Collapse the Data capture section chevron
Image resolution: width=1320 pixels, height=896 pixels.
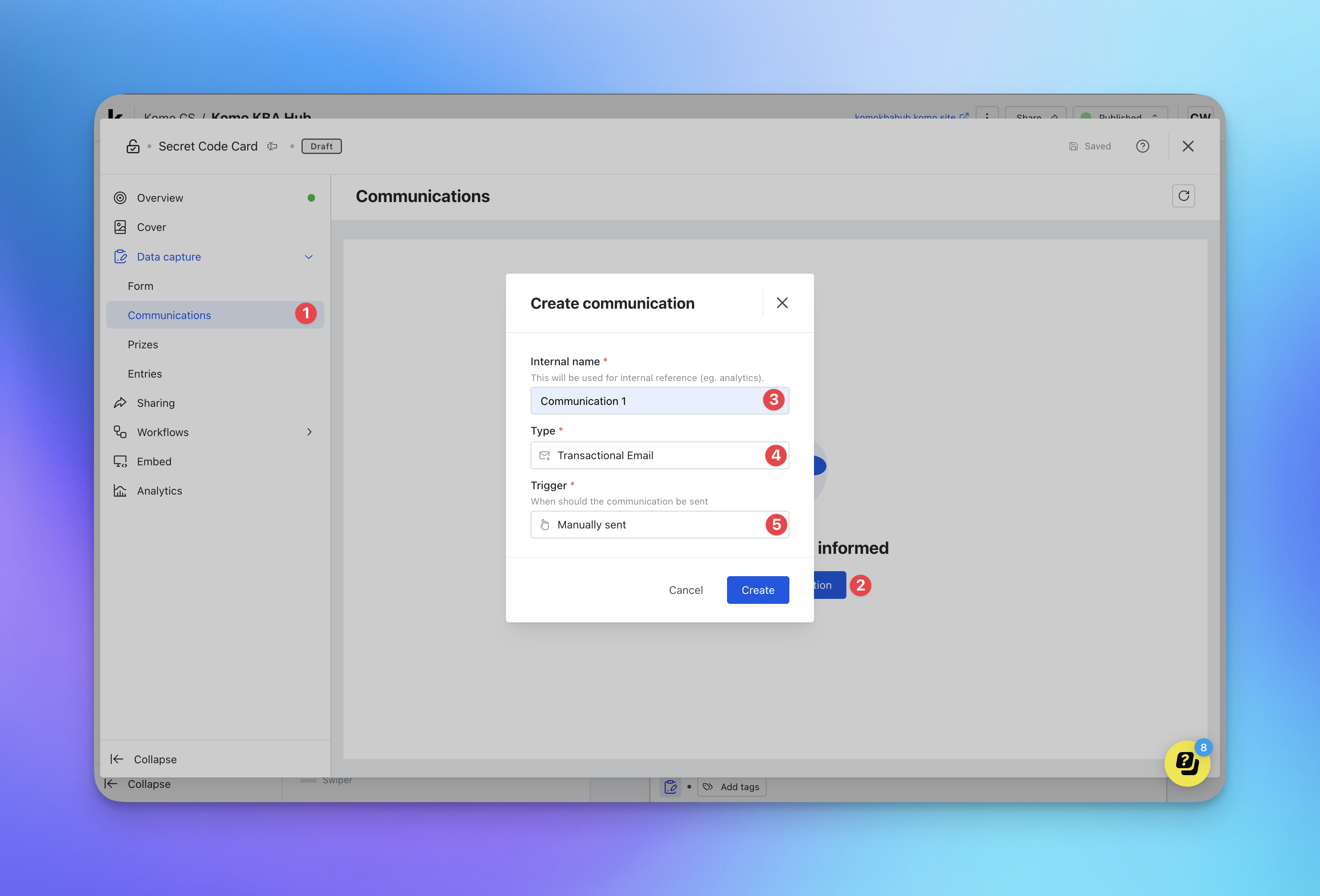pyautogui.click(x=309, y=257)
